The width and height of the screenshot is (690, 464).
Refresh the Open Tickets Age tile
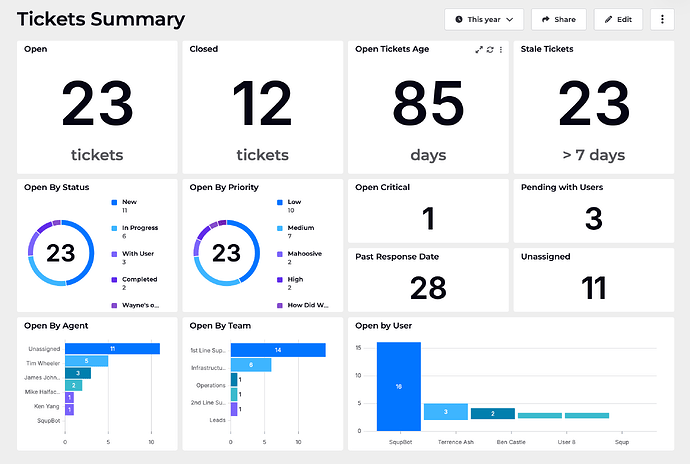coord(490,49)
